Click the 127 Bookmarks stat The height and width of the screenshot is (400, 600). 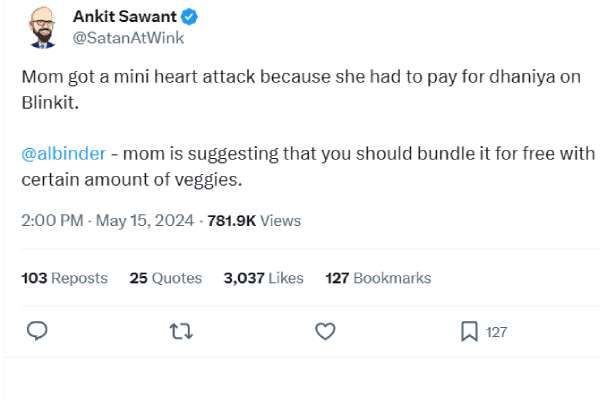click(378, 278)
